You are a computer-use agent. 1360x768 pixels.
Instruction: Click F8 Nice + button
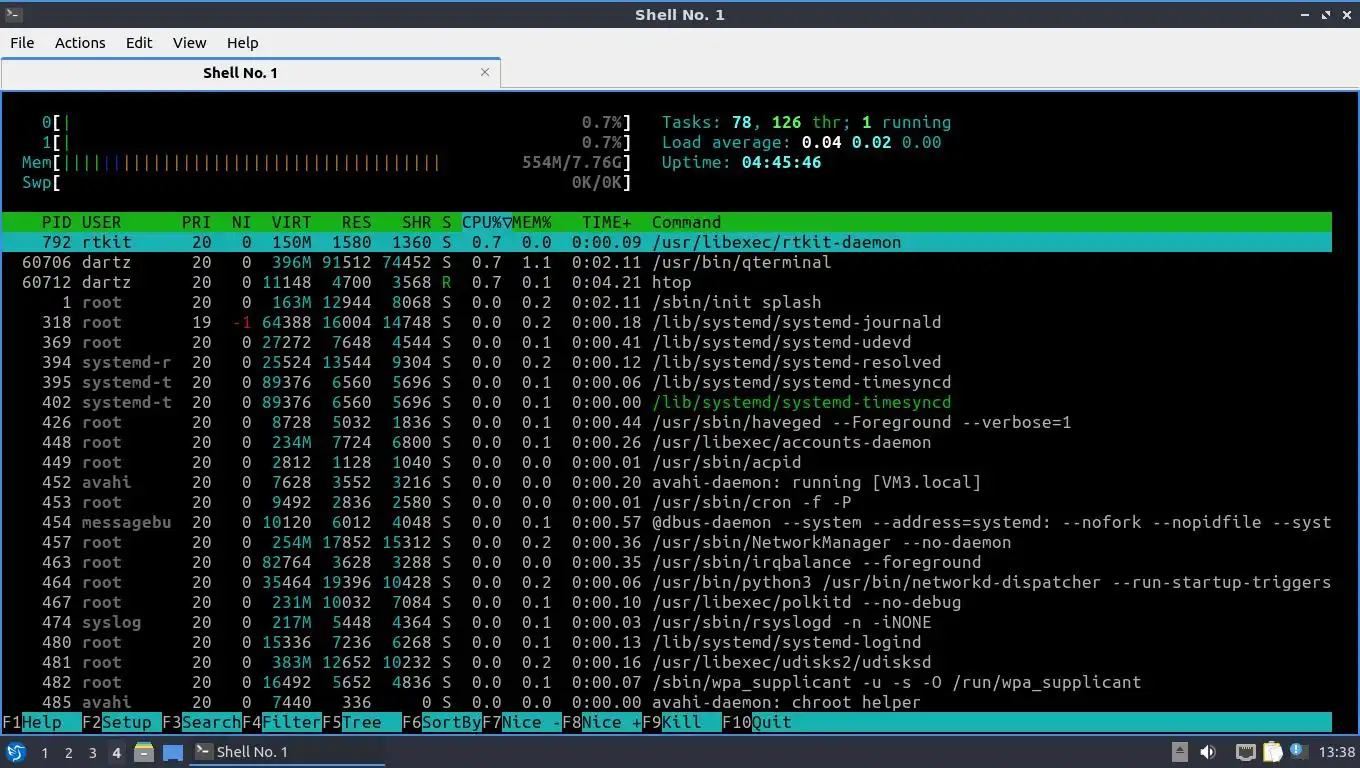(x=602, y=722)
